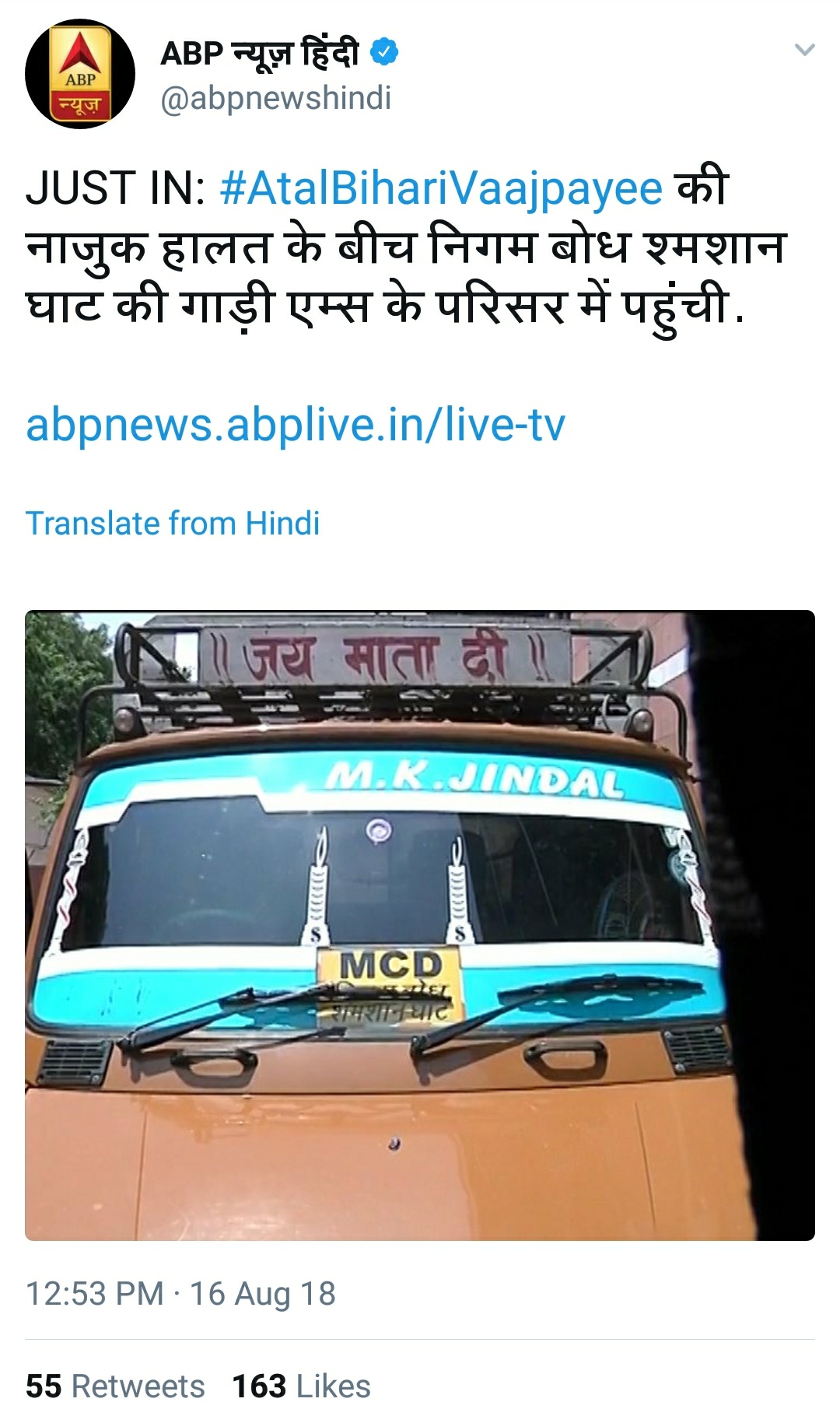Click the blue verified badge icon
Viewport: 840px width, 1423px height.
click(x=383, y=53)
